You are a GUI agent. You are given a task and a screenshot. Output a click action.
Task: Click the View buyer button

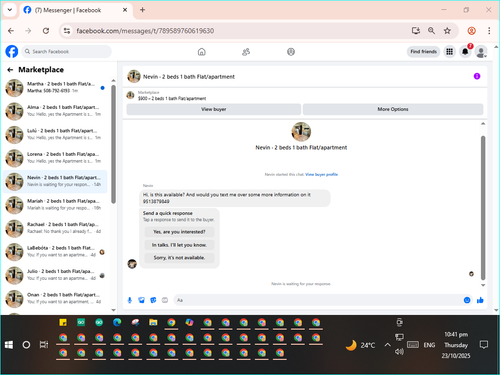click(x=214, y=109)
